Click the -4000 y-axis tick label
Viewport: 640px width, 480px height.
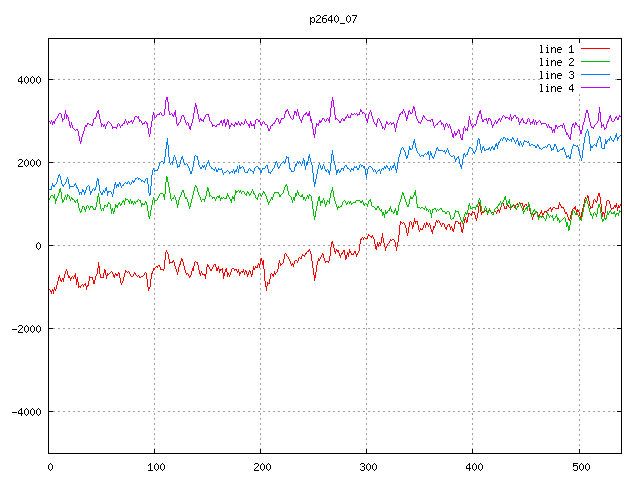coord(25,412)
